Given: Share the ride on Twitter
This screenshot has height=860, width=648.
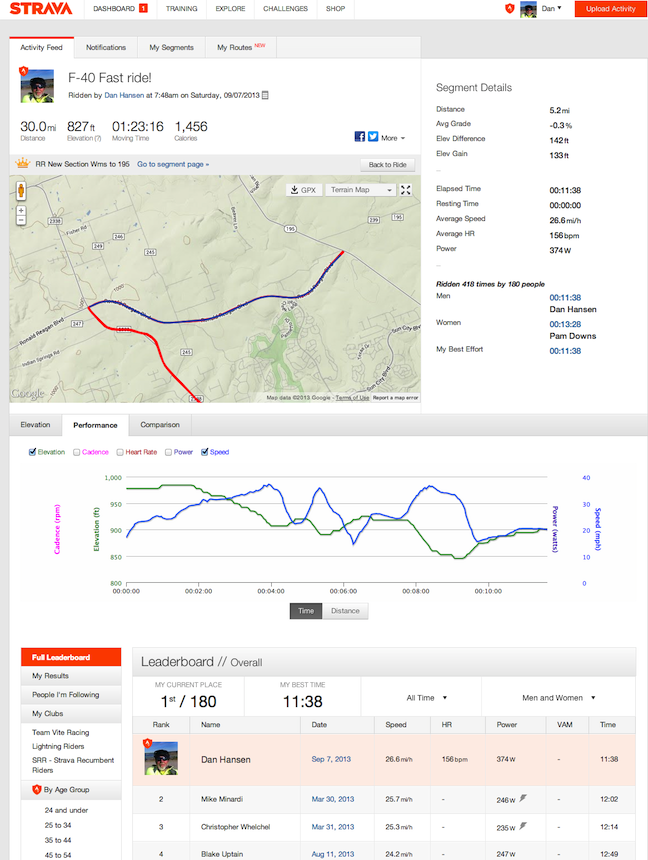Looking at the screenshot, I should click(374, 138).
